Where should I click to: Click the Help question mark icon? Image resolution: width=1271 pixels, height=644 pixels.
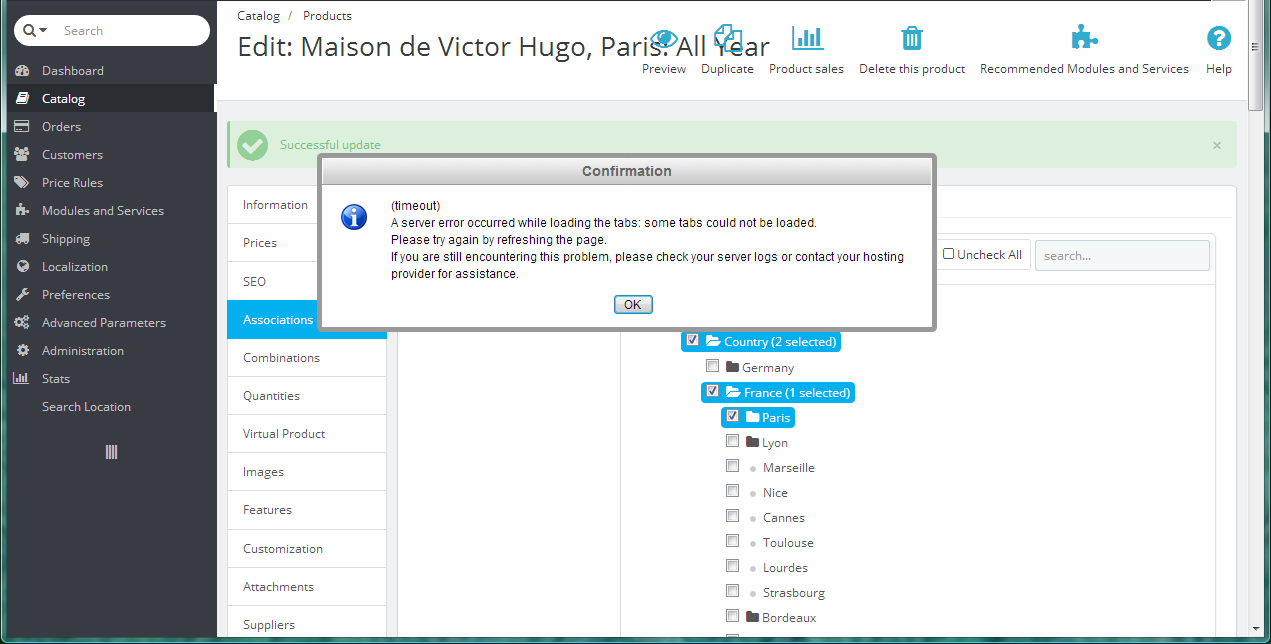tap(1218, 39)
